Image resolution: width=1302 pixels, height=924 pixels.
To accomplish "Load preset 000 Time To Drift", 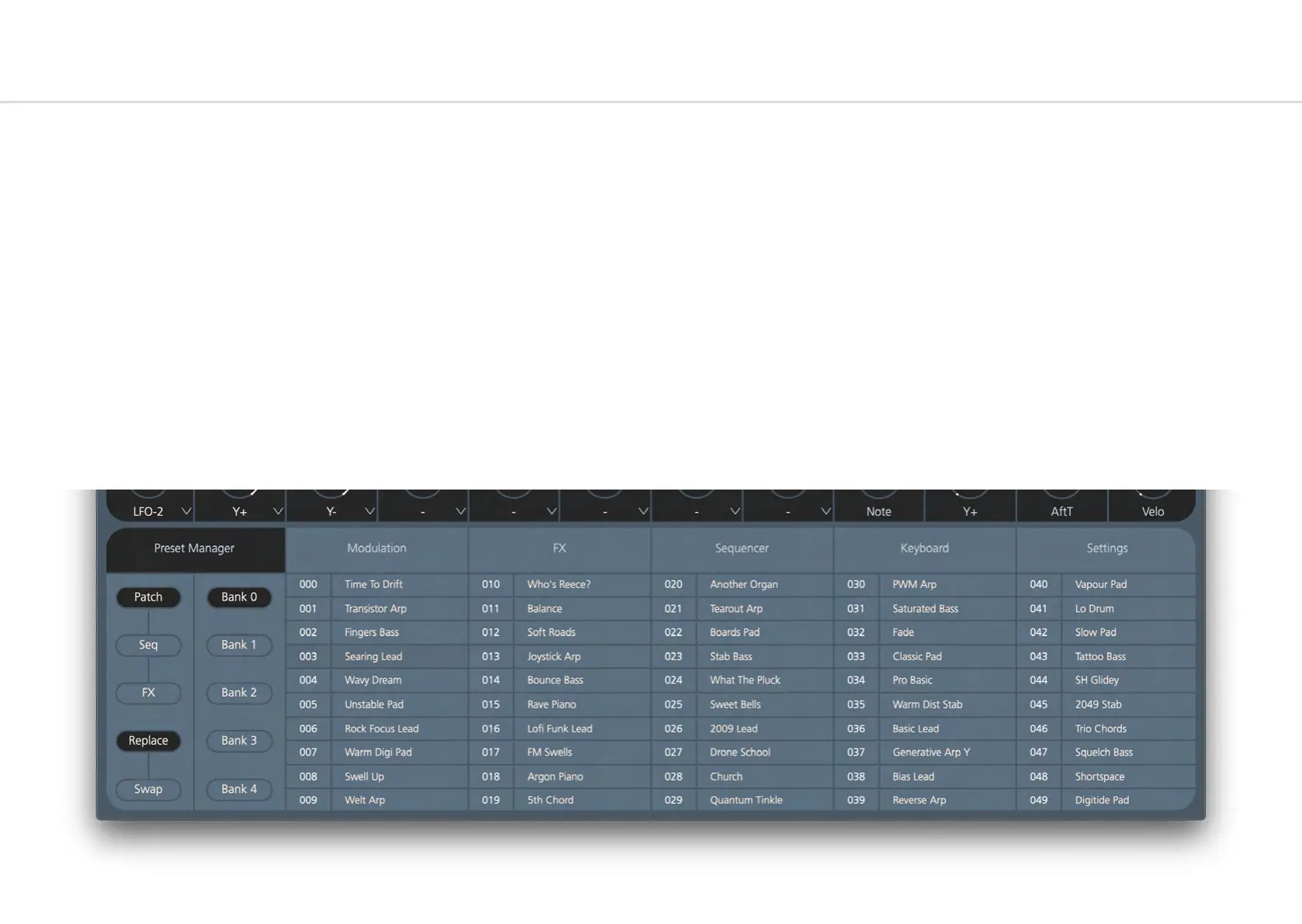I will tap(377, 584).
